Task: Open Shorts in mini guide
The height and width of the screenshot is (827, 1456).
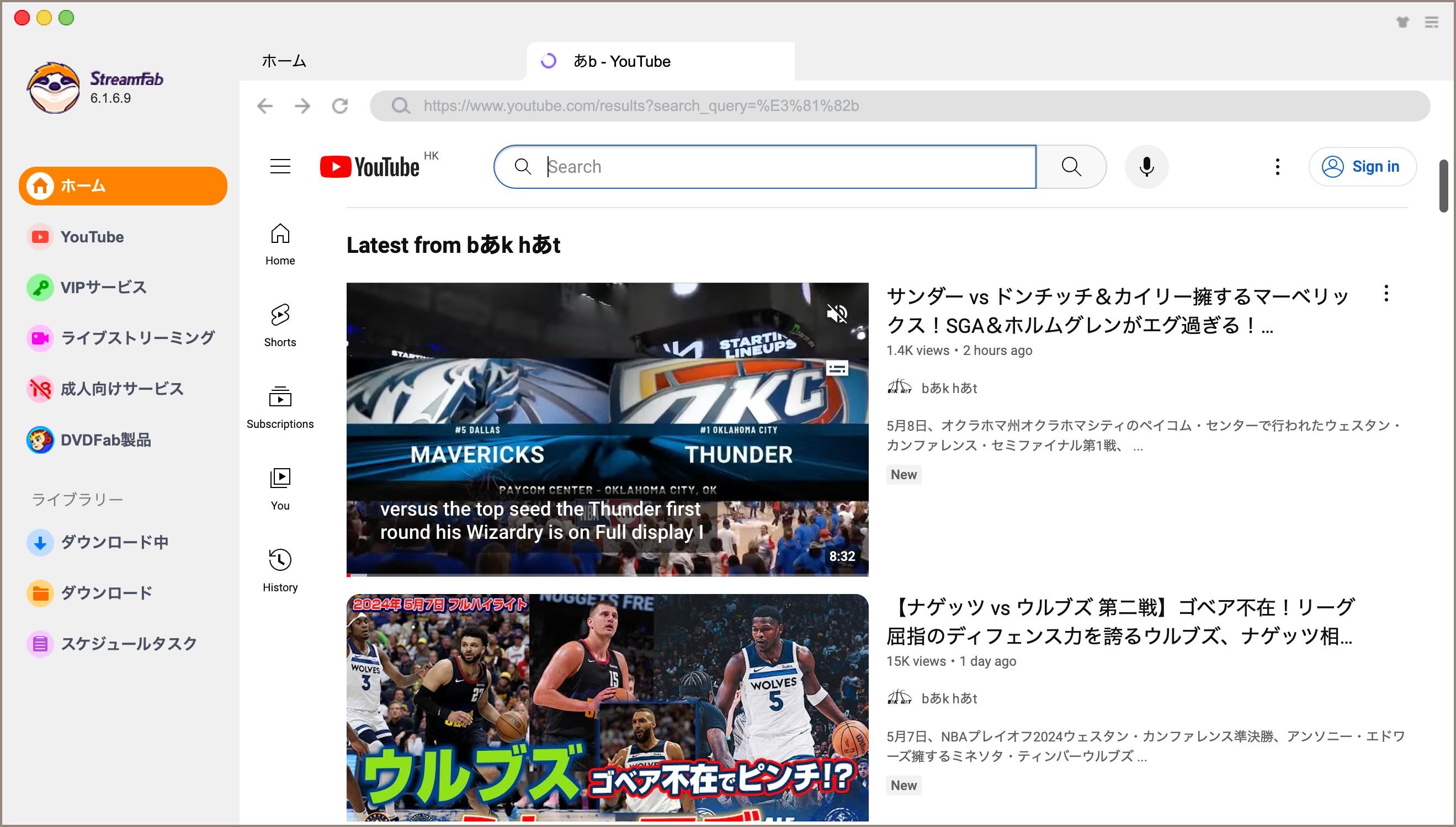Action: 280,326
